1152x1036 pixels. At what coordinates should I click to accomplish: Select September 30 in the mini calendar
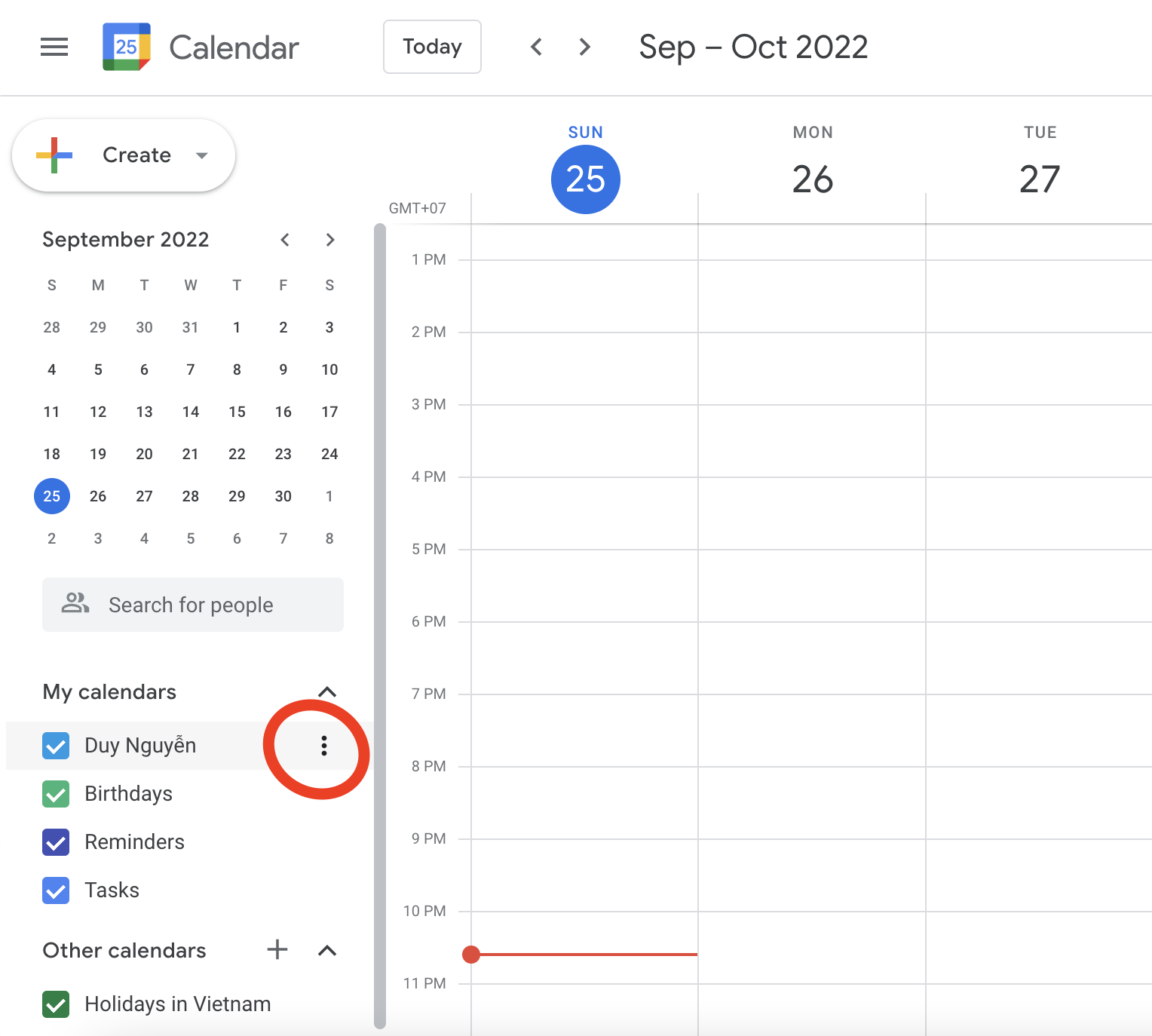(x=283, y=495)
